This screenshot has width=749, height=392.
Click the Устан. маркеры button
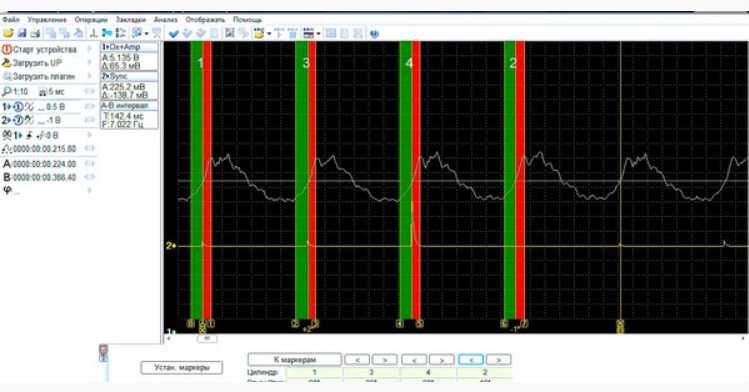coord(182,368)
